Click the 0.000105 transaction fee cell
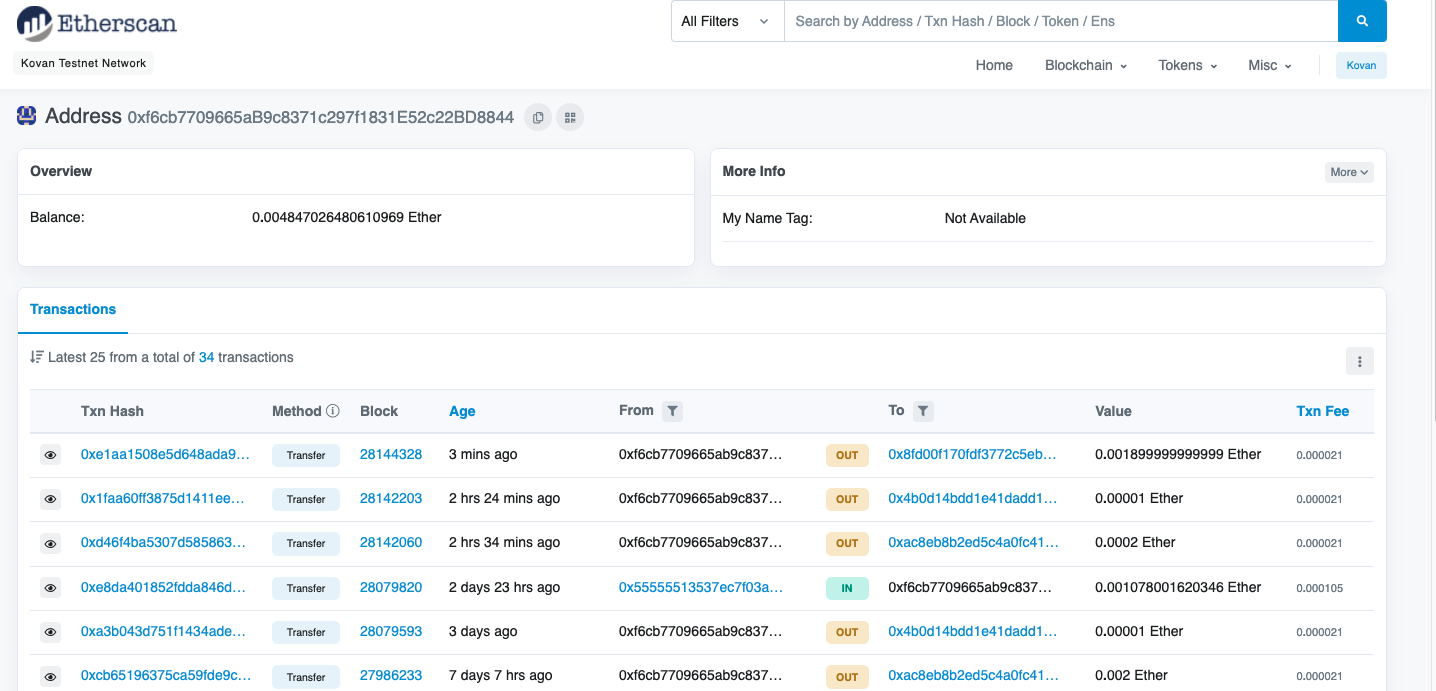This screenshot has height=691, width=1436. 1319,588
